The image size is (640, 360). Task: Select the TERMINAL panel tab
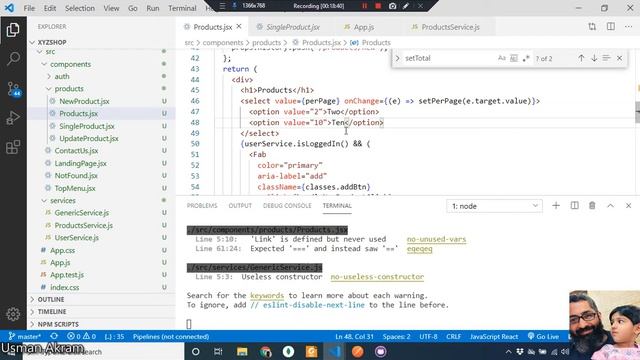point(337,206)
